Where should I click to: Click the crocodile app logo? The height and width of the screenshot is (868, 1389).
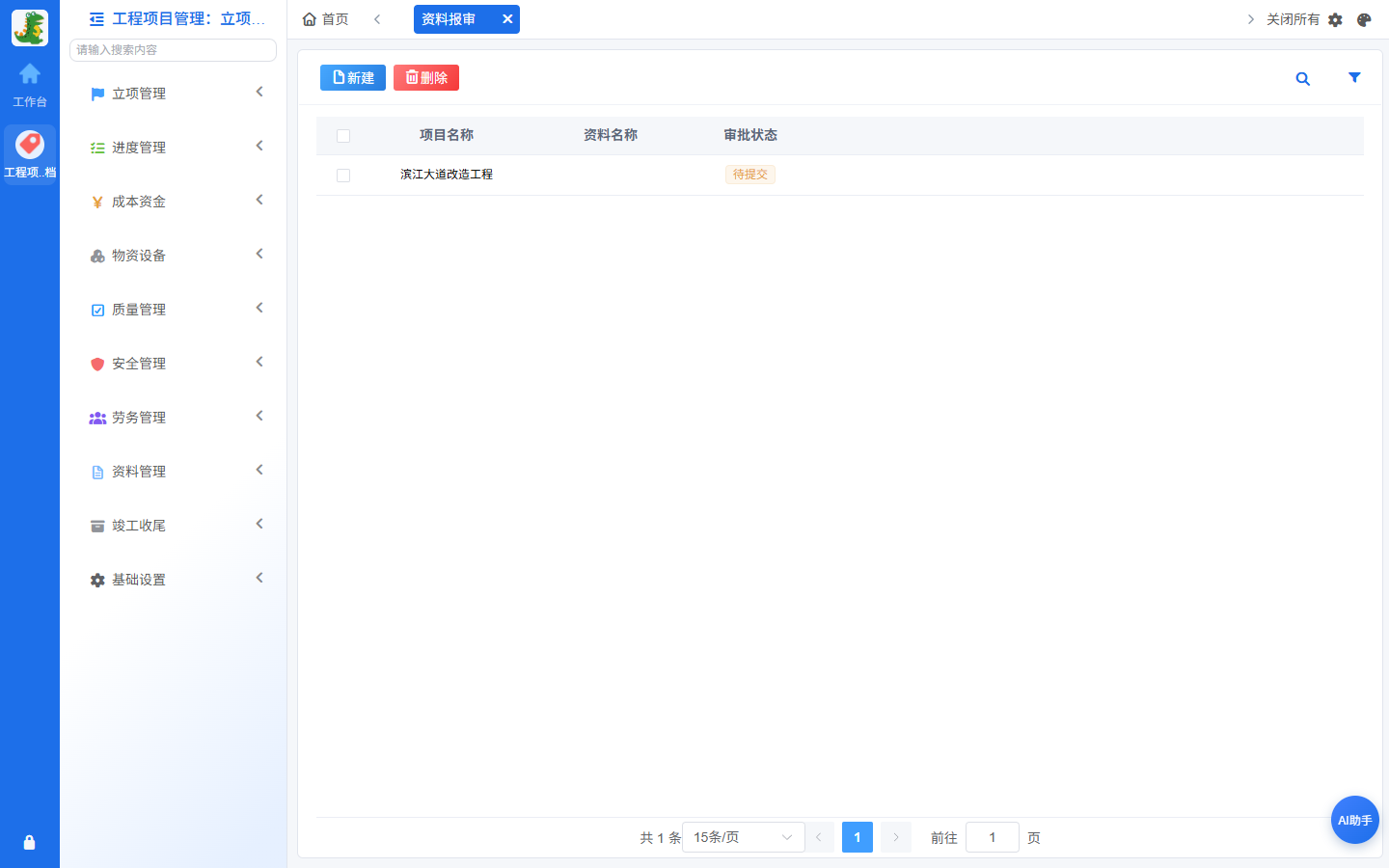click(x=30, y=28)
